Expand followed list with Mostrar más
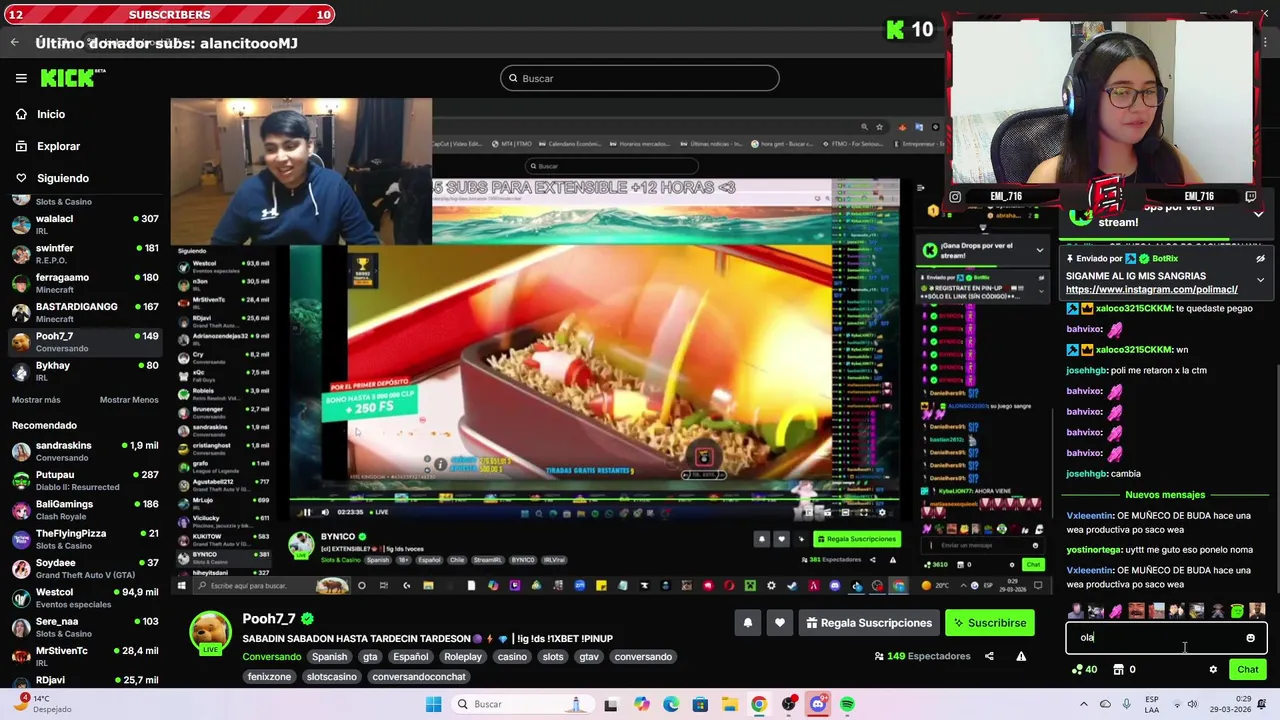Image resolution: width=1280 pixels, height=720 pixels. click(36, 400)
